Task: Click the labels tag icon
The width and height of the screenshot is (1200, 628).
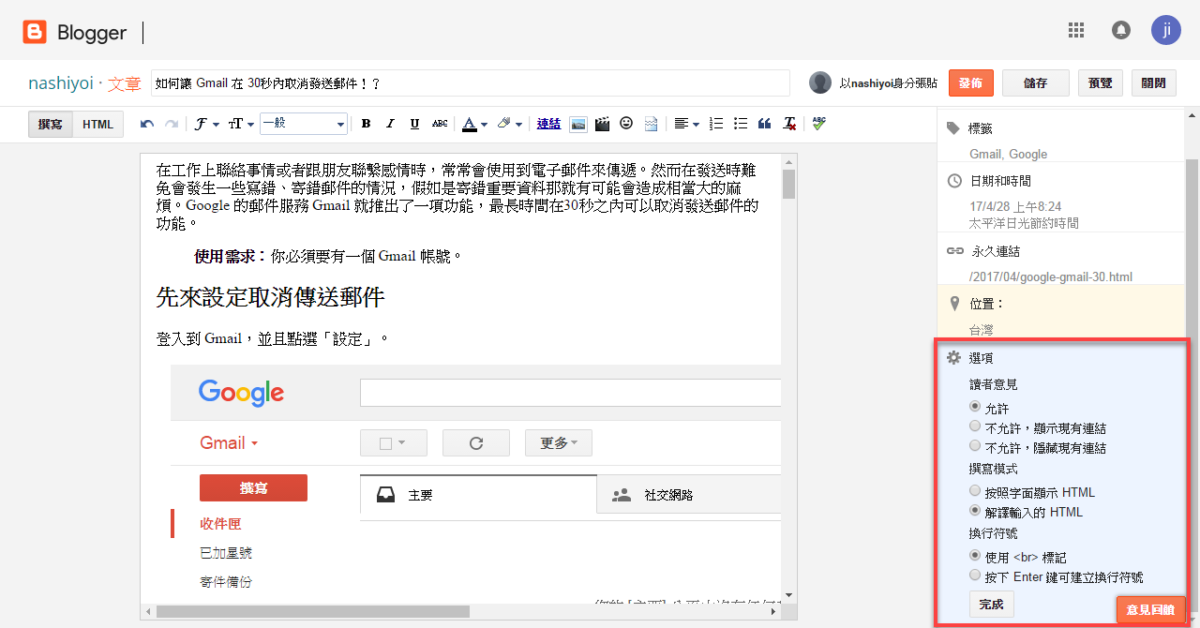Action: pos(954,129)
